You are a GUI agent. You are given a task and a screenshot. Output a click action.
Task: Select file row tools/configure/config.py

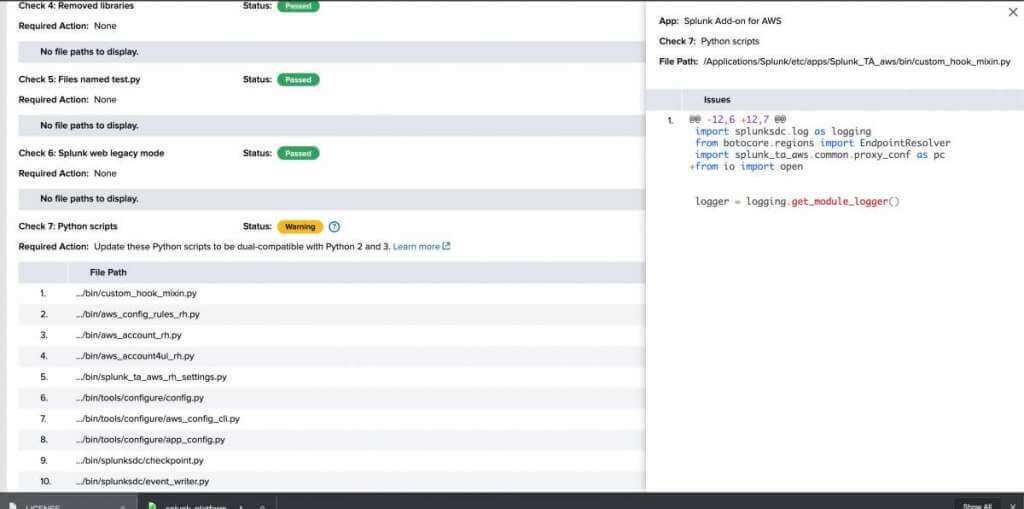(x=332, y=398)
